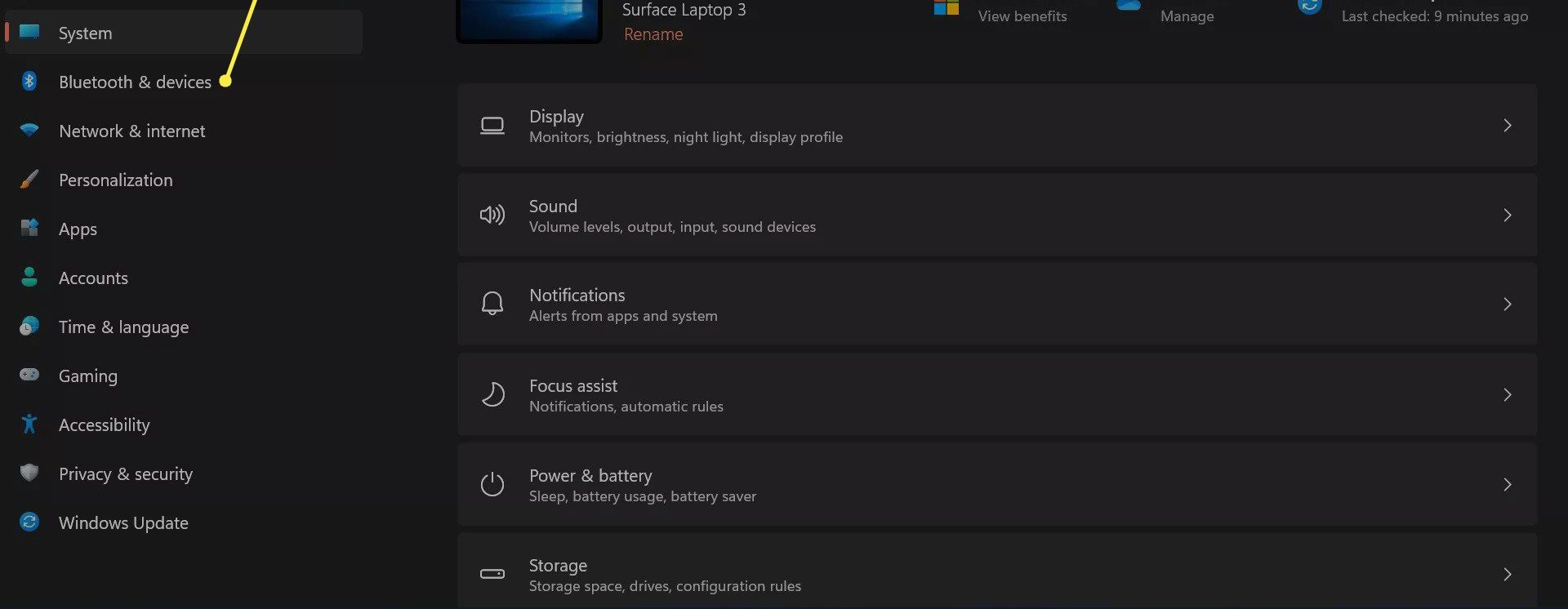Expand the Storage row chevron
Viewport: 1568px width, 609px height.
[x=1507, y=575]
